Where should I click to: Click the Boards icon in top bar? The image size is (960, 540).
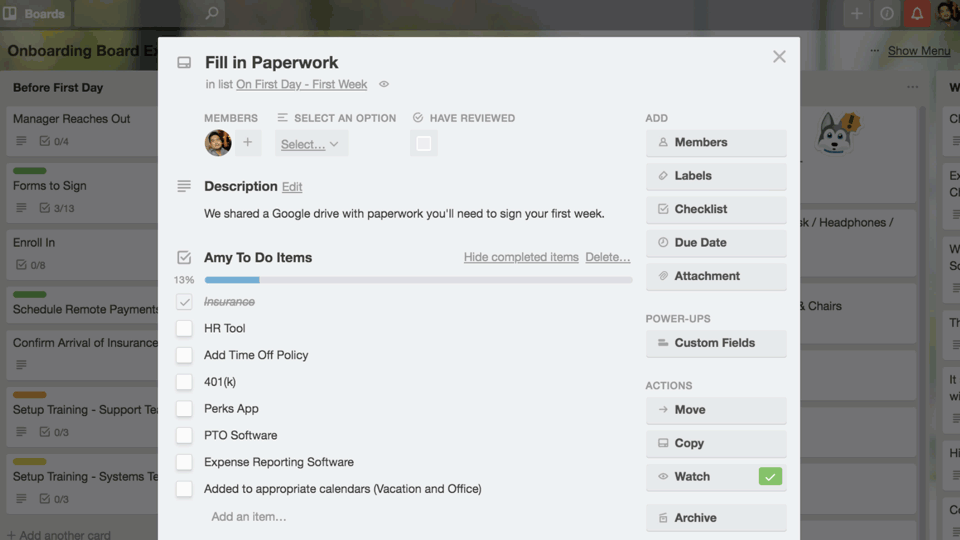pyautogui.click(x=10, y=13)
